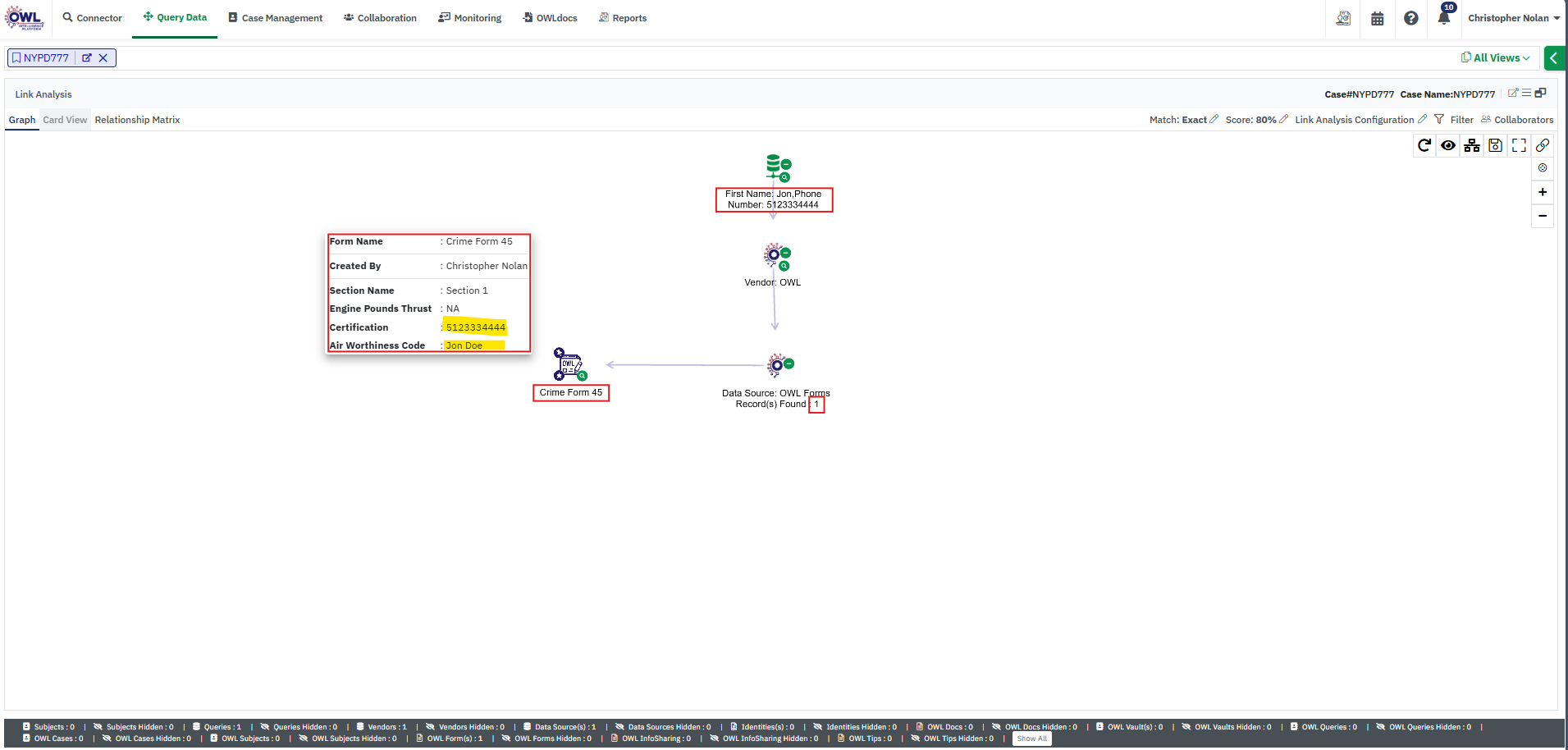The image size is (1568, 750).
Task: Zoom out with the minus button
Action: click(x=1543, y=216)
